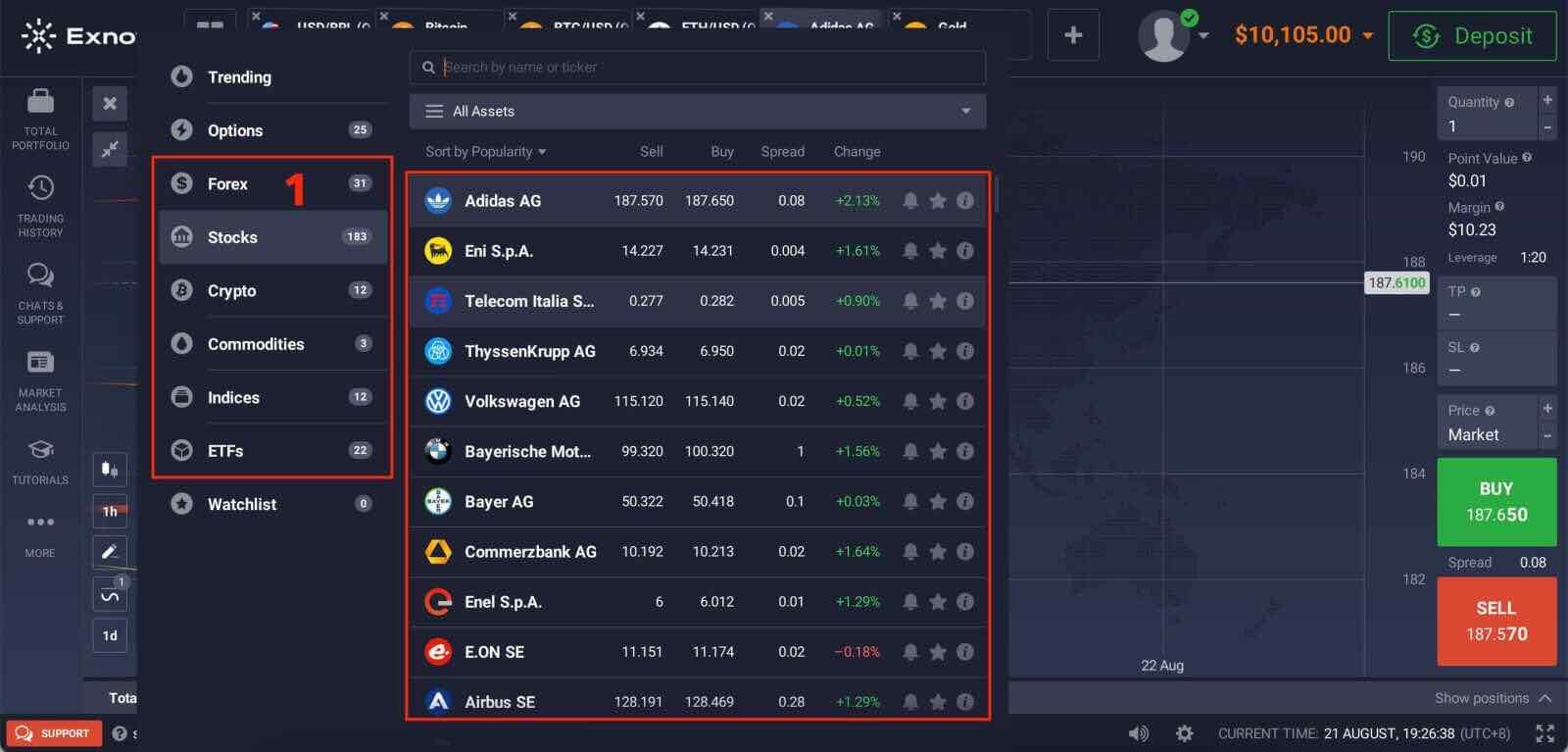Click the Spread column header
This screenshot has width=1568, height=752.
782,152
